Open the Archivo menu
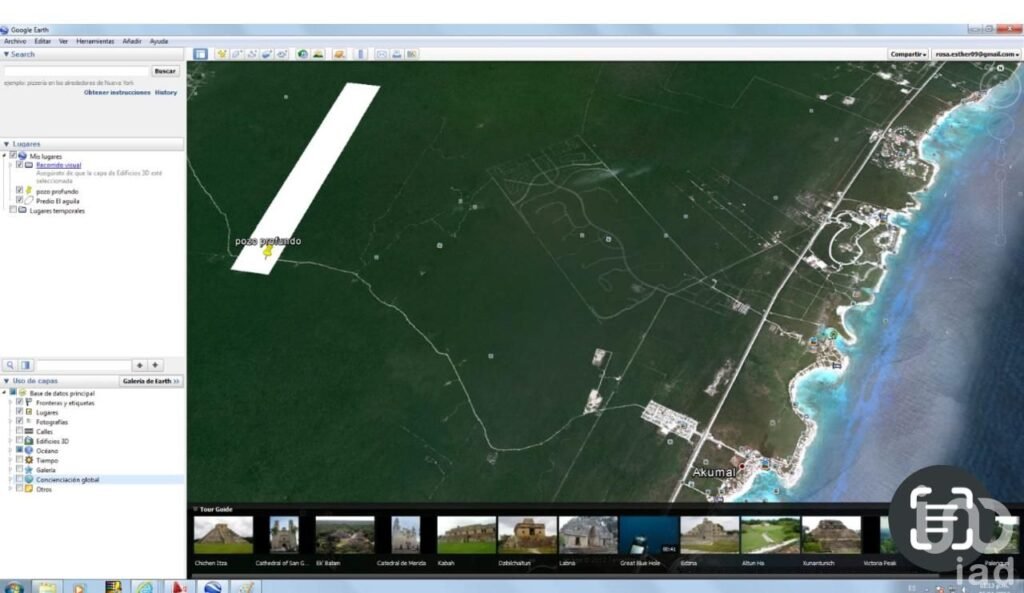The width and height of the screenshot is (1024, 593). 15,41
